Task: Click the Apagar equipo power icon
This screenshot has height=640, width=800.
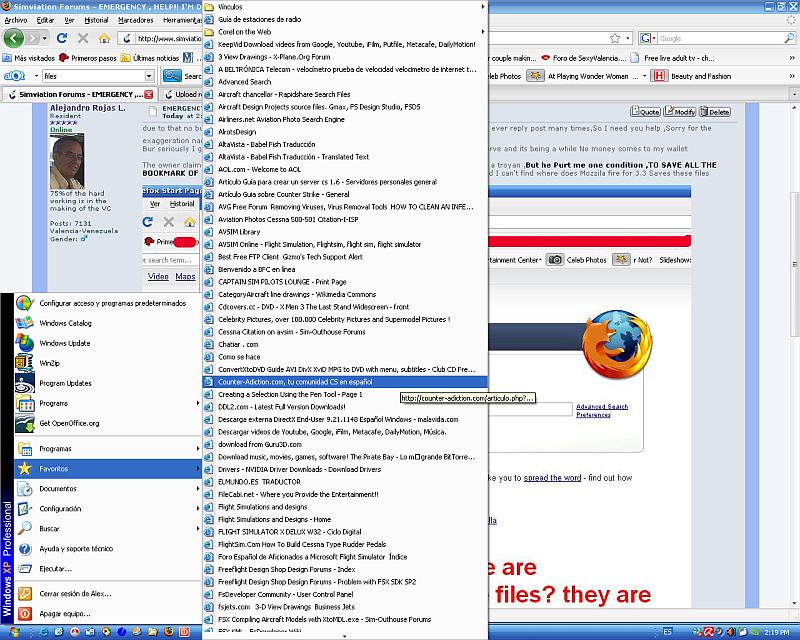Action: tap(24, 613)
